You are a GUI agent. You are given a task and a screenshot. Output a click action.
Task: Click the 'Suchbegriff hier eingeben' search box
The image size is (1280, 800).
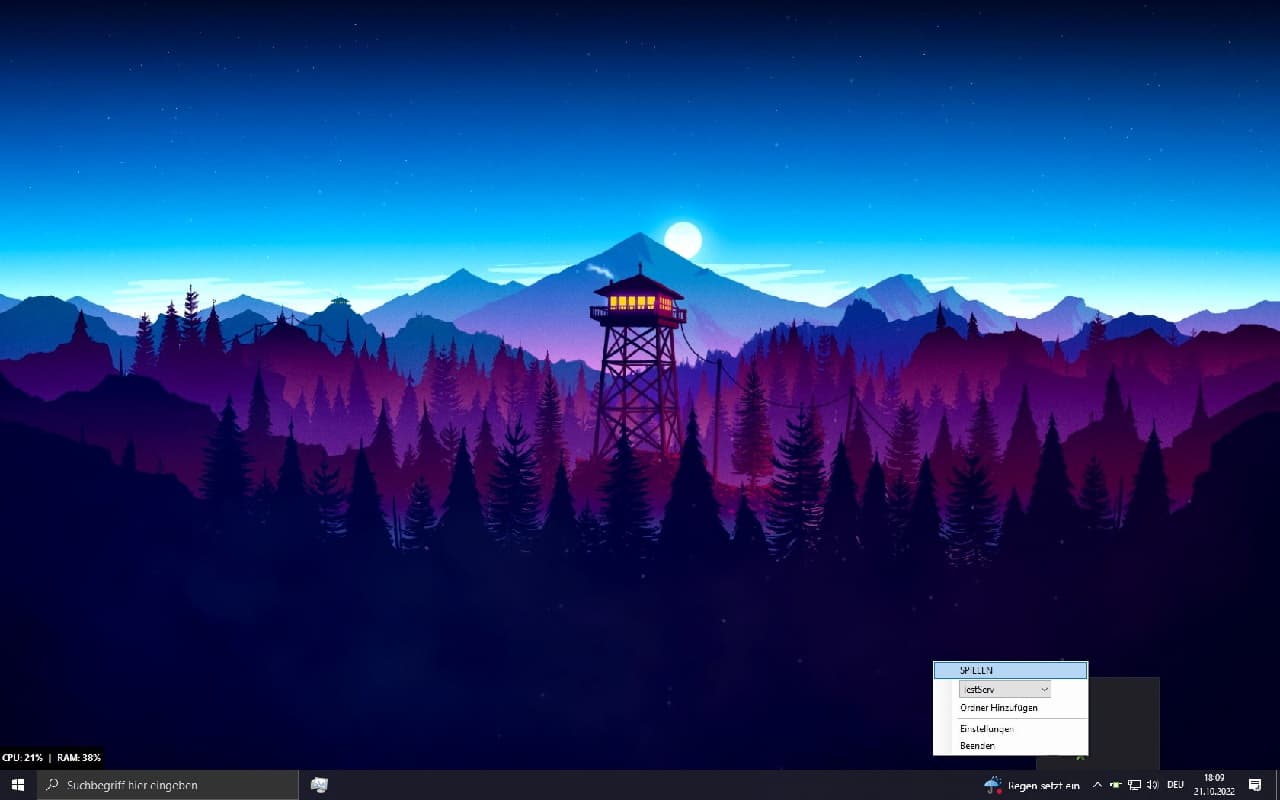tap(168, 785)
